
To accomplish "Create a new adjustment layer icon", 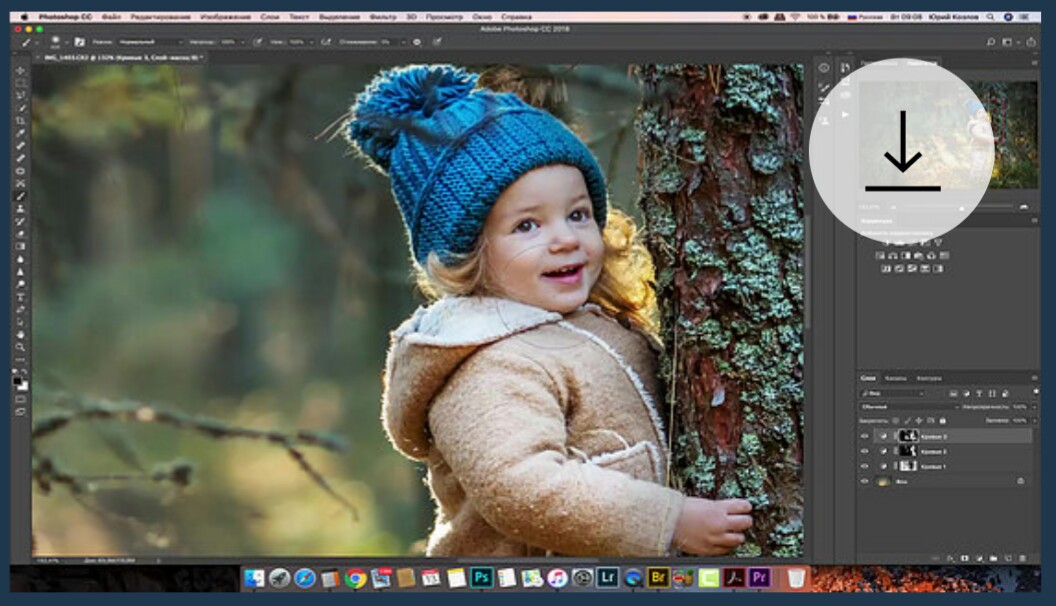I will (979, 558).
